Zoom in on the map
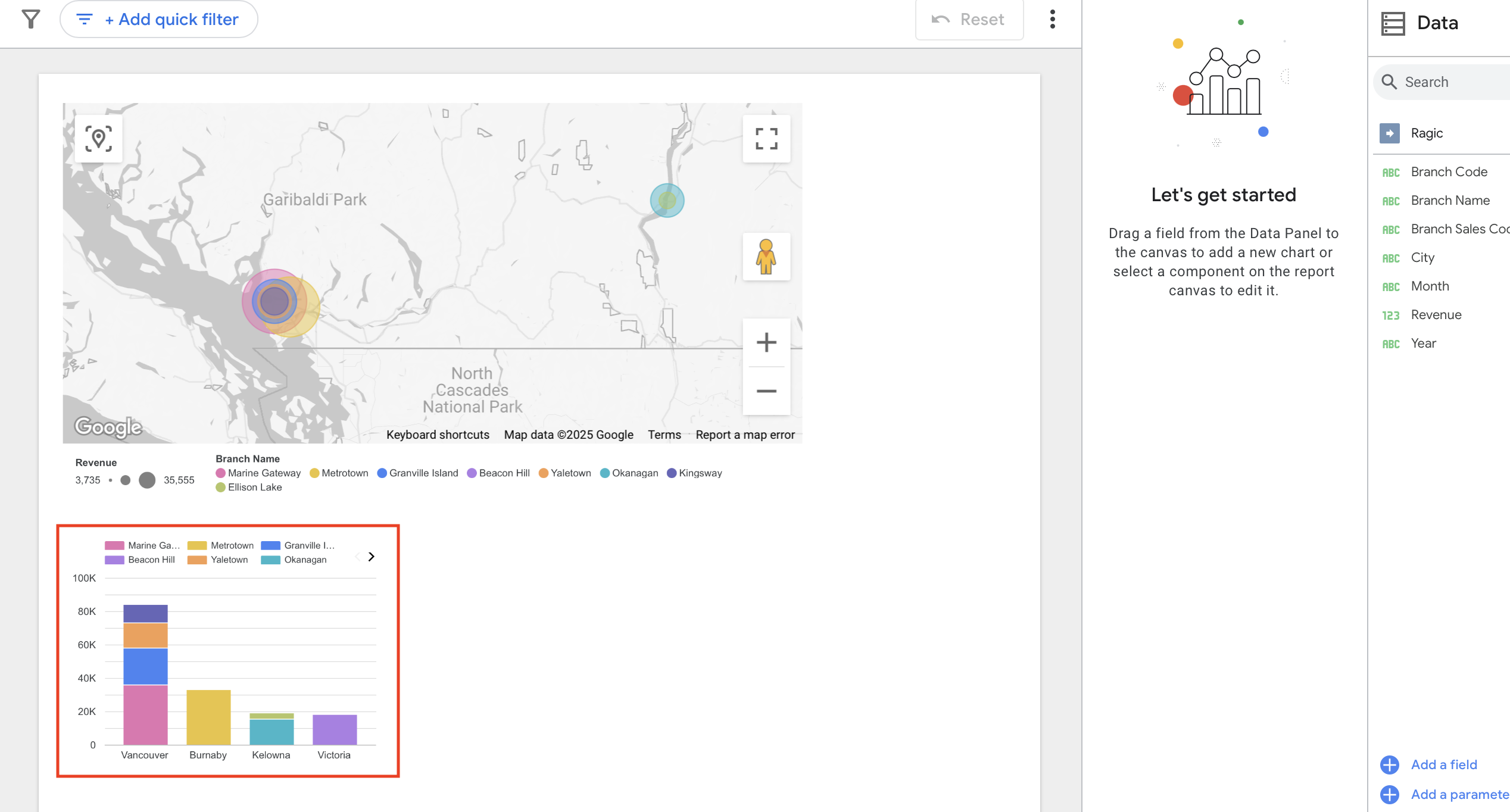Viewport: 1510px width, 812px height. point(766,342)
